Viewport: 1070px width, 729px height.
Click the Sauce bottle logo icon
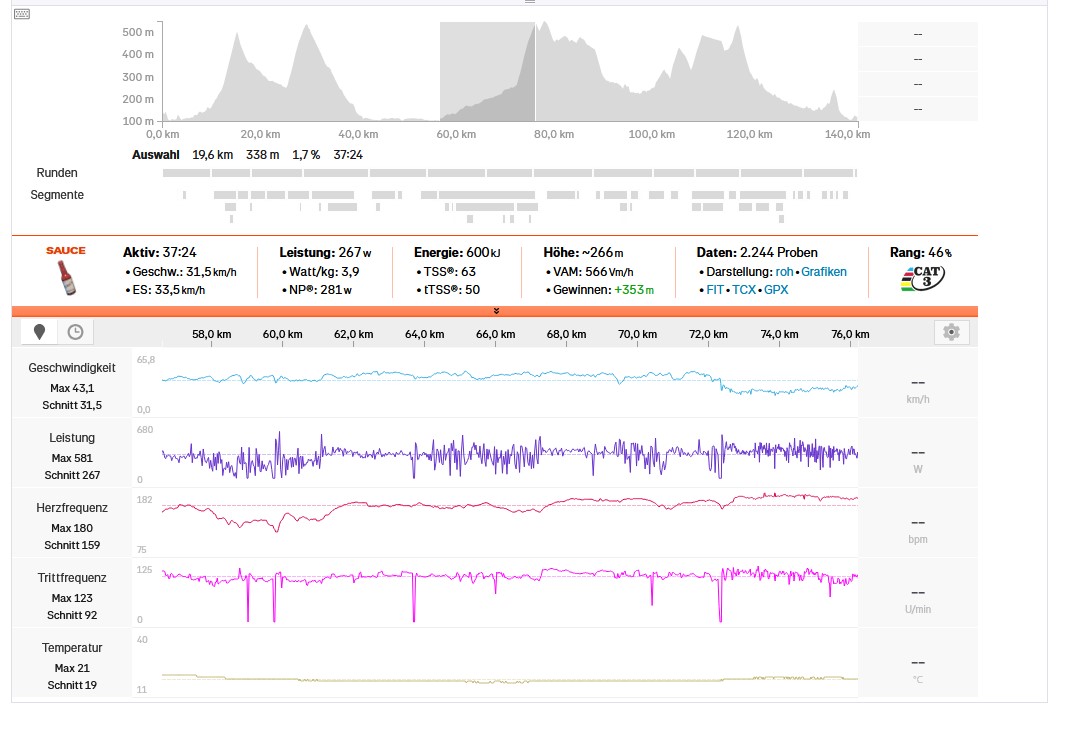[x=66, y=277]
